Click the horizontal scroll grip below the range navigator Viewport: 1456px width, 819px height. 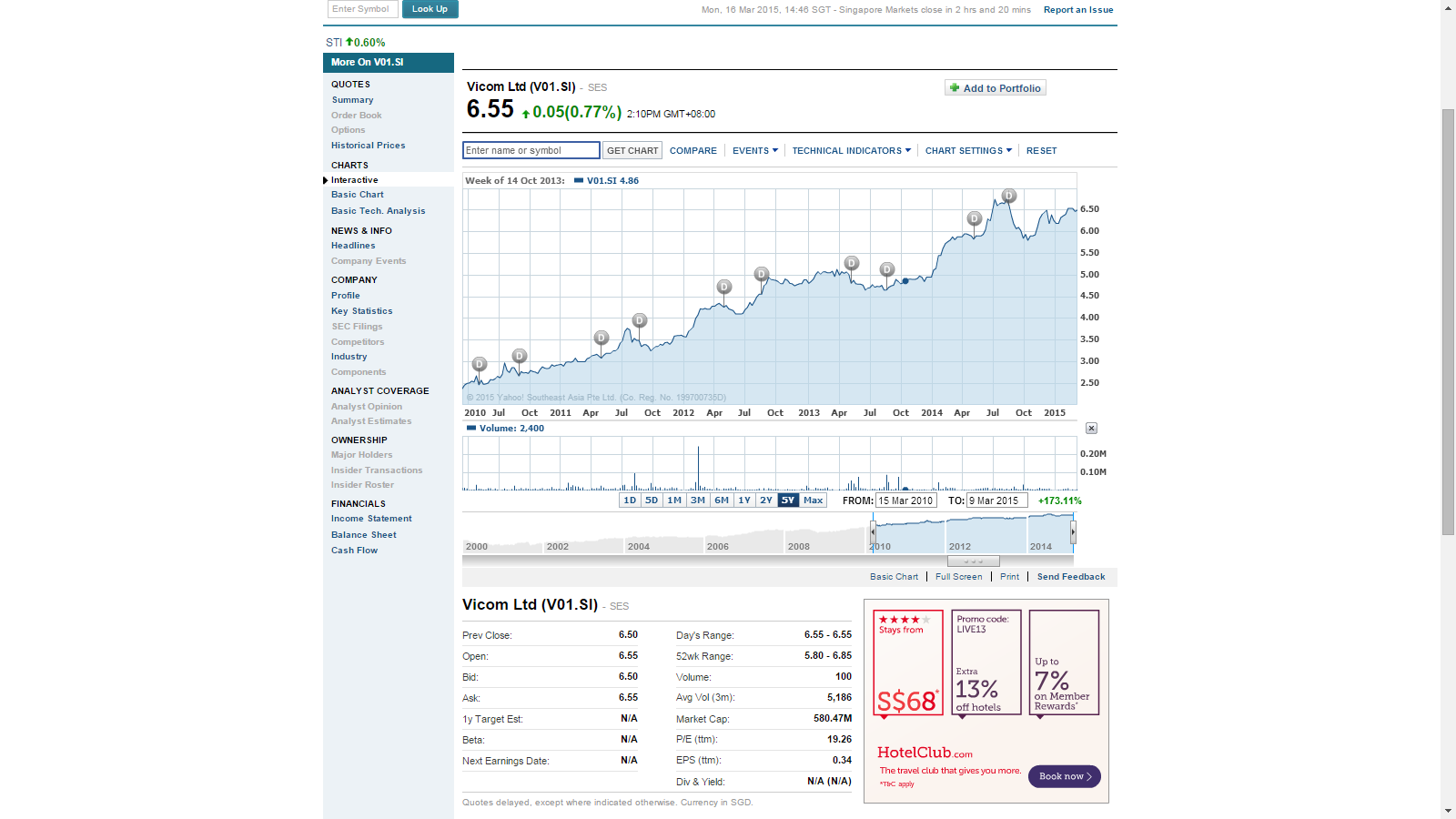tap(974, 561)
